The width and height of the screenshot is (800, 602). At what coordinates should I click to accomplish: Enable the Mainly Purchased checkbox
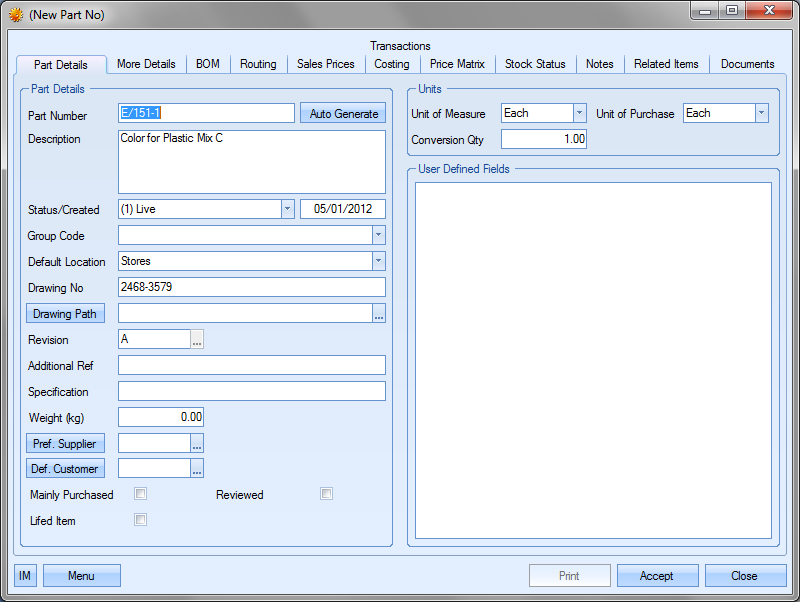(x=141, y=494)
